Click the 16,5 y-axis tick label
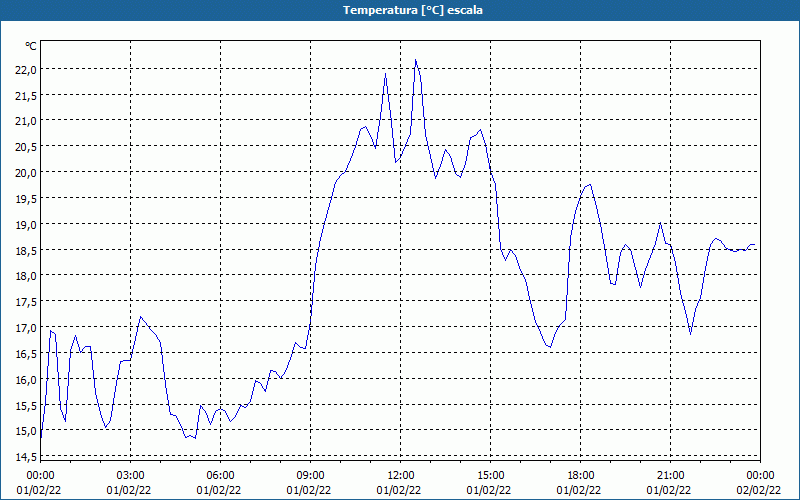This screenshot has width=800, height=500. 26,354
